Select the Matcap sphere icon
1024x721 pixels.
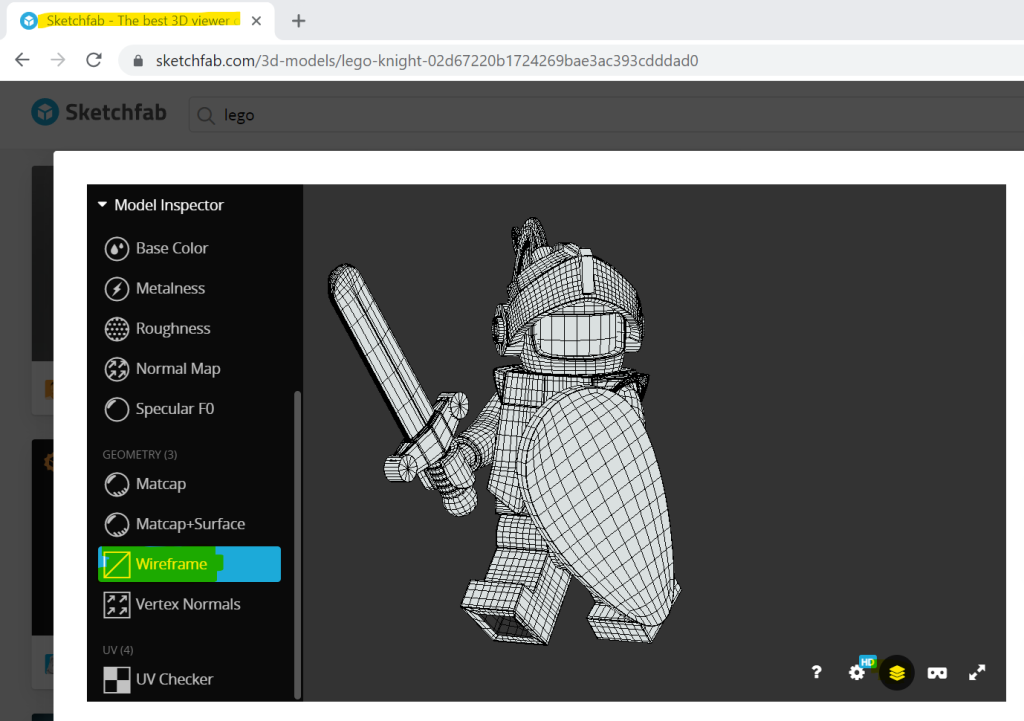117,485
